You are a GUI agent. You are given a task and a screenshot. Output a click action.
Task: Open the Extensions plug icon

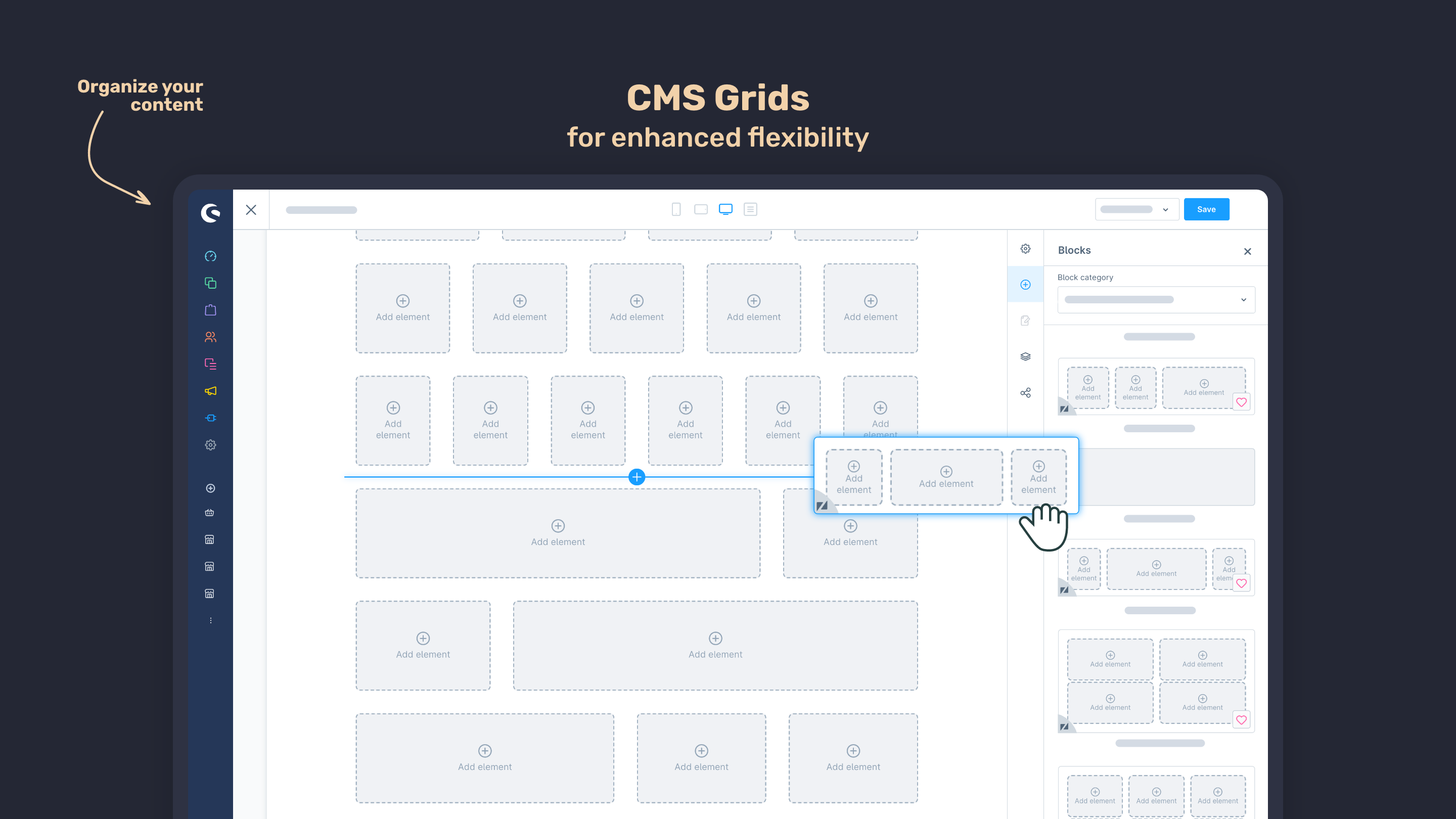[x=210, y=418]
